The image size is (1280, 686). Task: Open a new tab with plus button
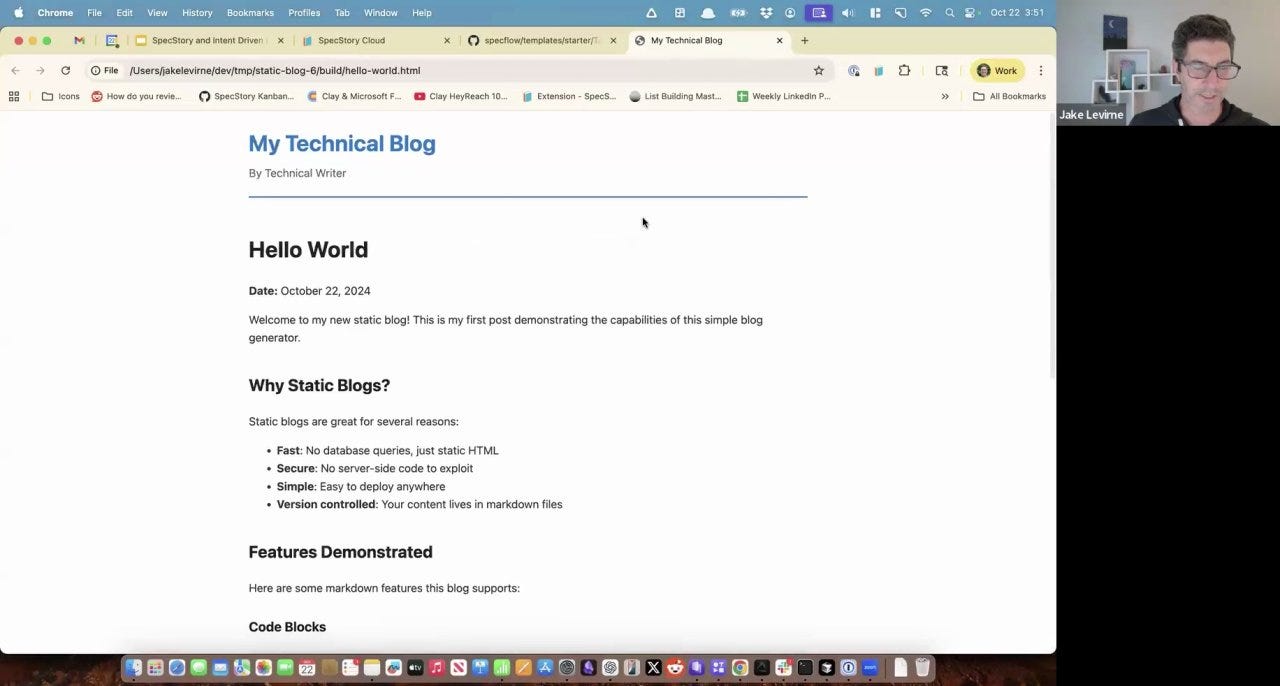[805, 40]
